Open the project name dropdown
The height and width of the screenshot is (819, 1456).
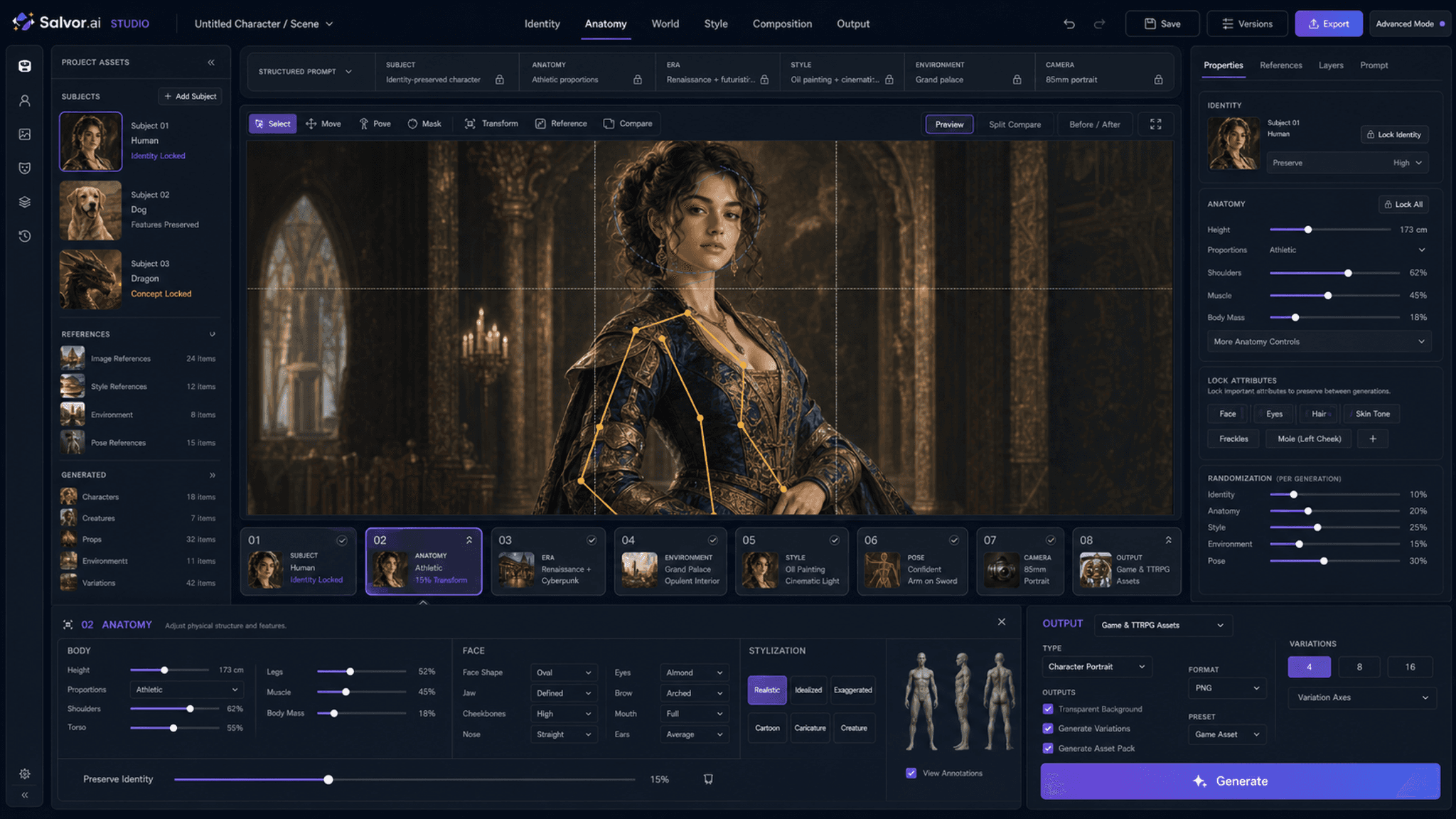click(x=264, y=23)
